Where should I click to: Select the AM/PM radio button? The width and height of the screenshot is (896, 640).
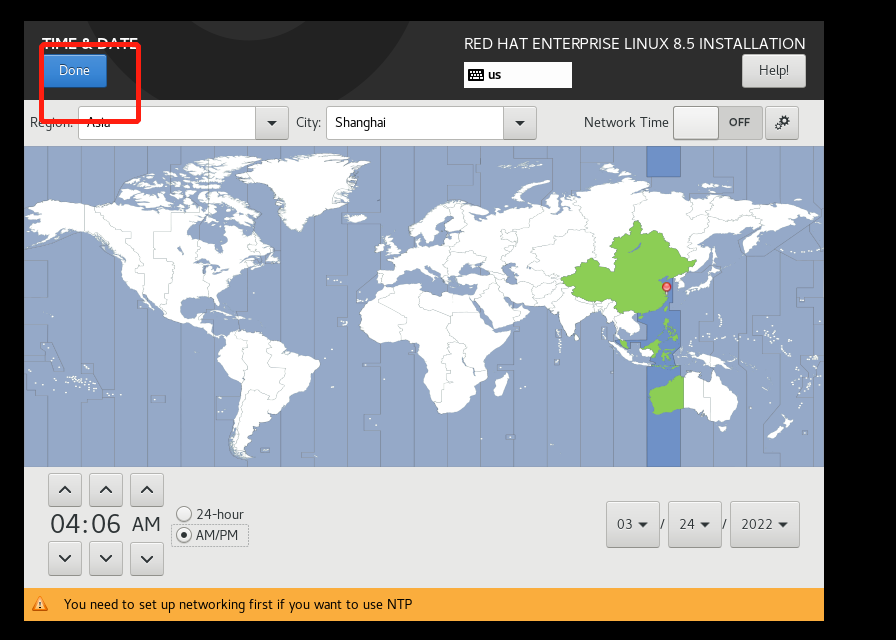tap(183, 535)
